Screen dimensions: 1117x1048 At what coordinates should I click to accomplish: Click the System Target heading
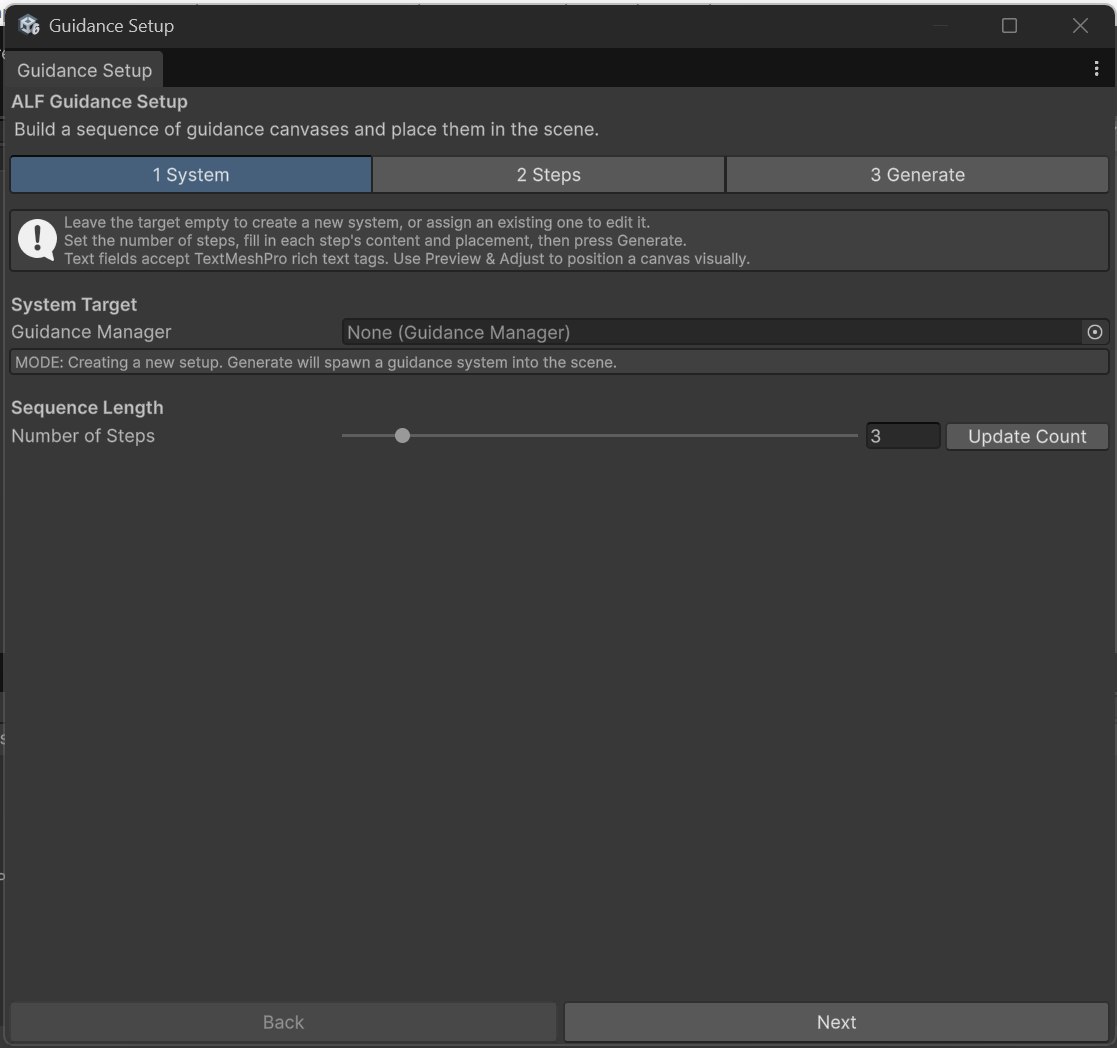click(x=74, y=304)
